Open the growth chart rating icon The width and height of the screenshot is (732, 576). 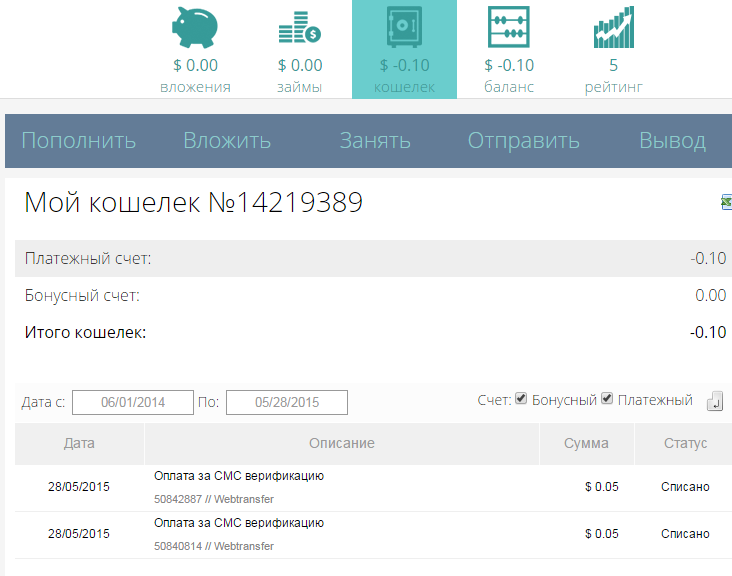613,27
